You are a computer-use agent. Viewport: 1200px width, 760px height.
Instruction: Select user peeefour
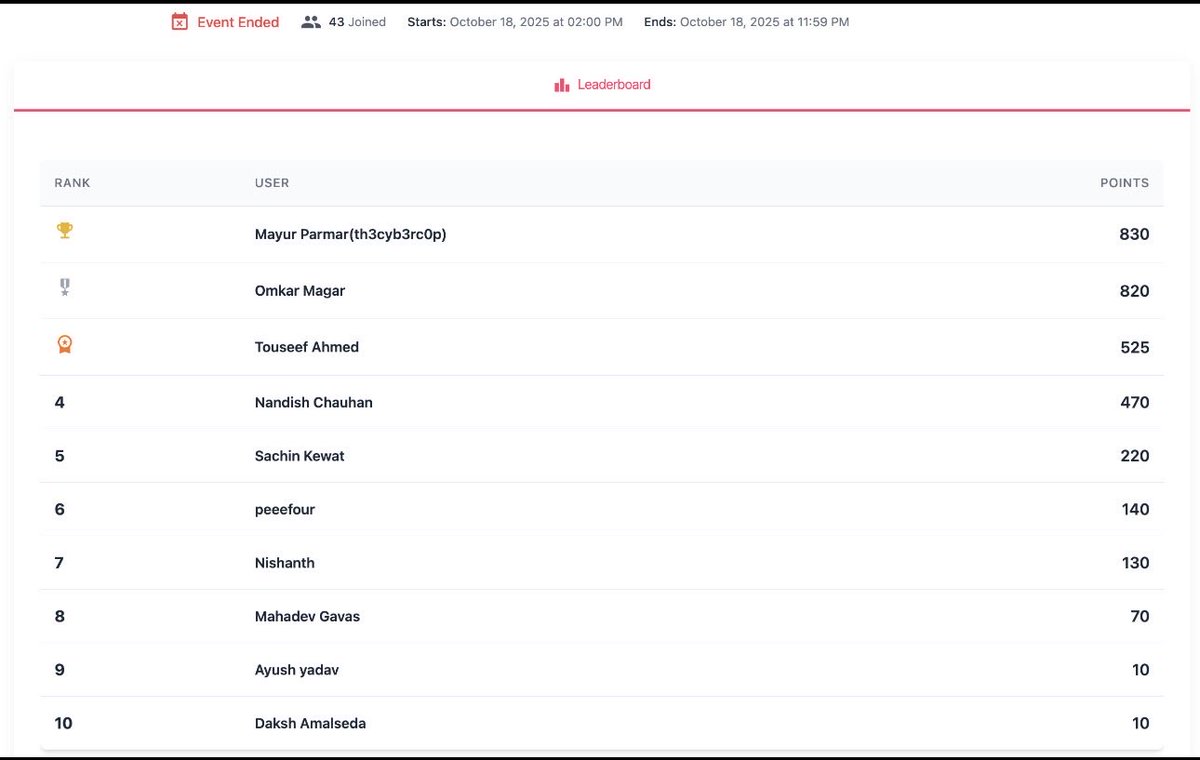point(285,510)
